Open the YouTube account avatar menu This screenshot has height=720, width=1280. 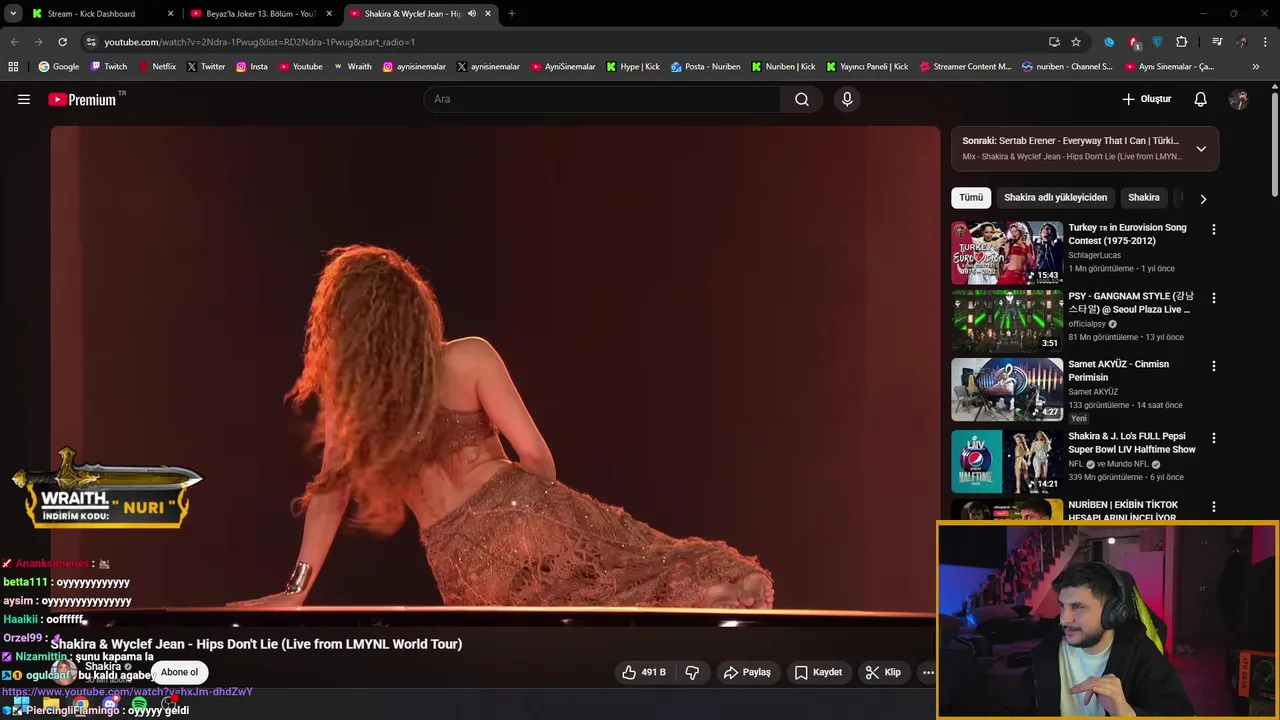click(x=1239, y=99)
